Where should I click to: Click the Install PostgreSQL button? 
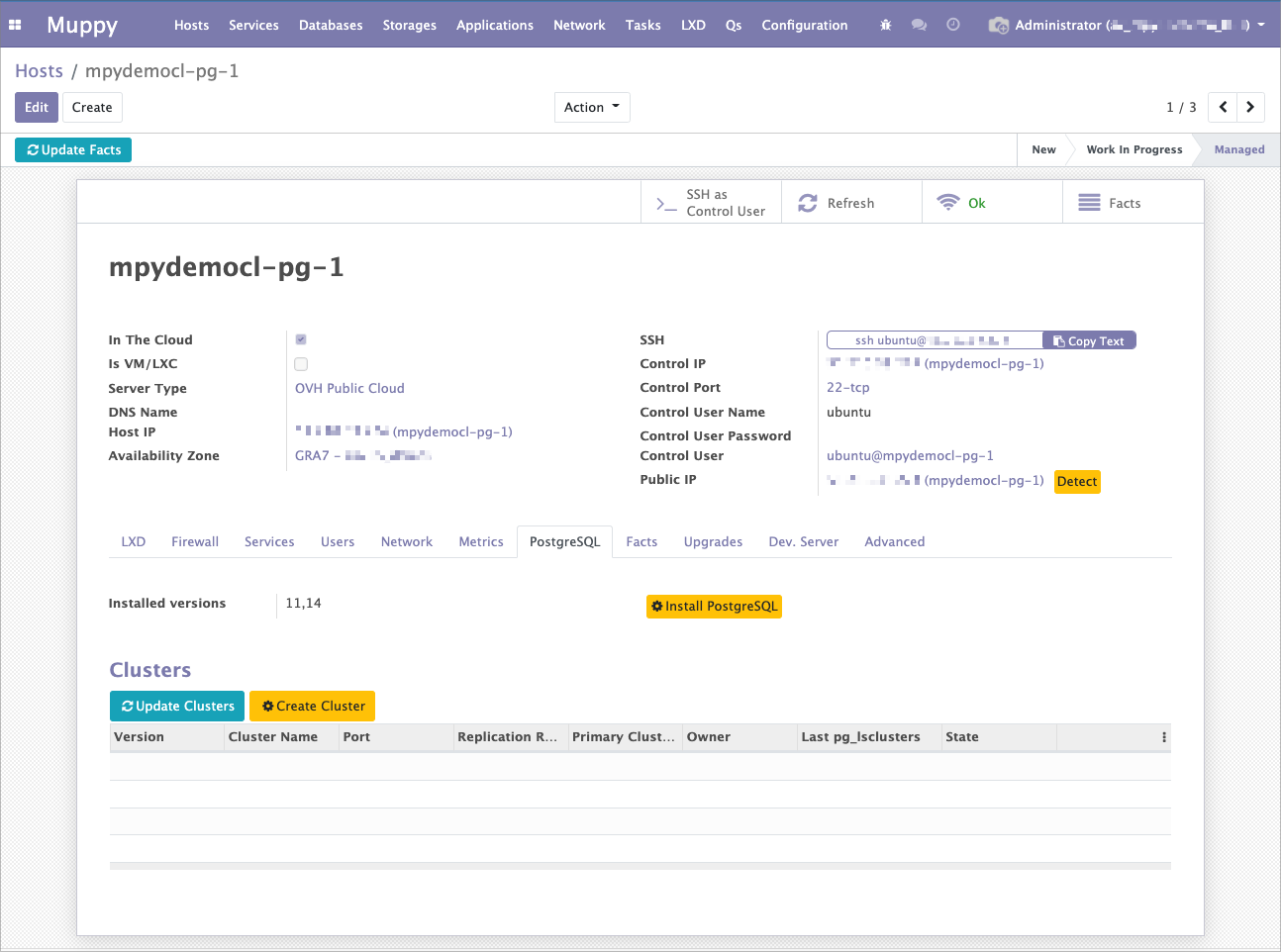tap(714, 607)
